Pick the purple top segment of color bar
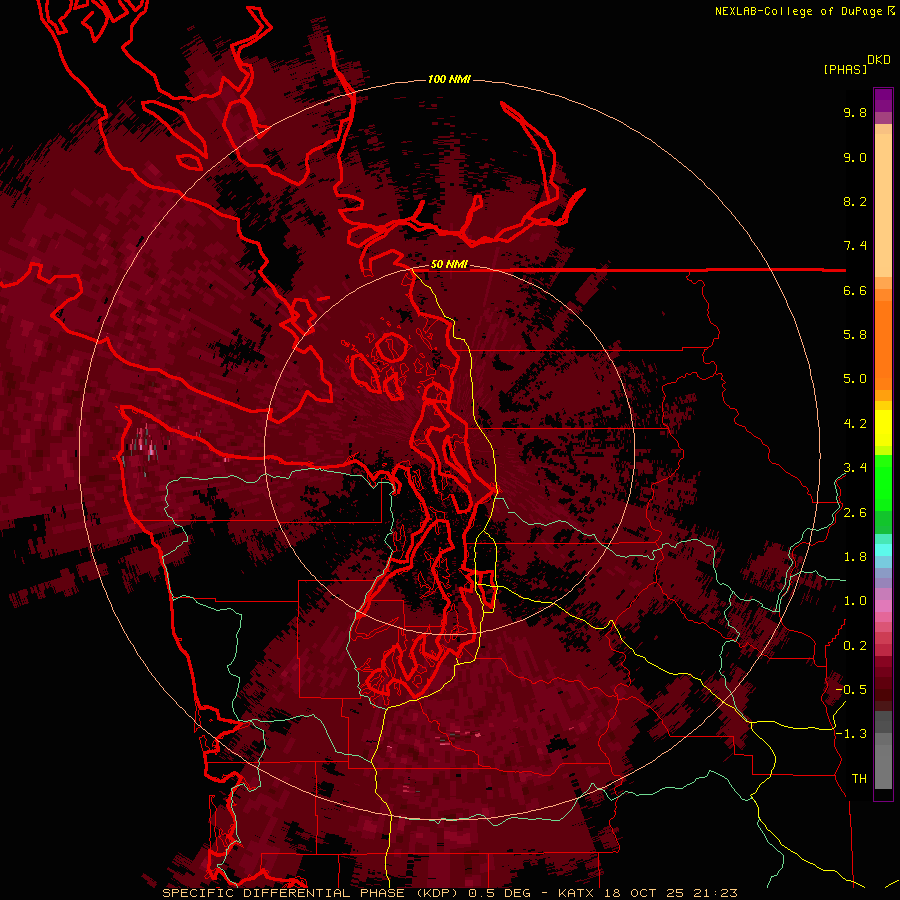The height and width of the screenshot is (900, 900). tap(883, 100)
